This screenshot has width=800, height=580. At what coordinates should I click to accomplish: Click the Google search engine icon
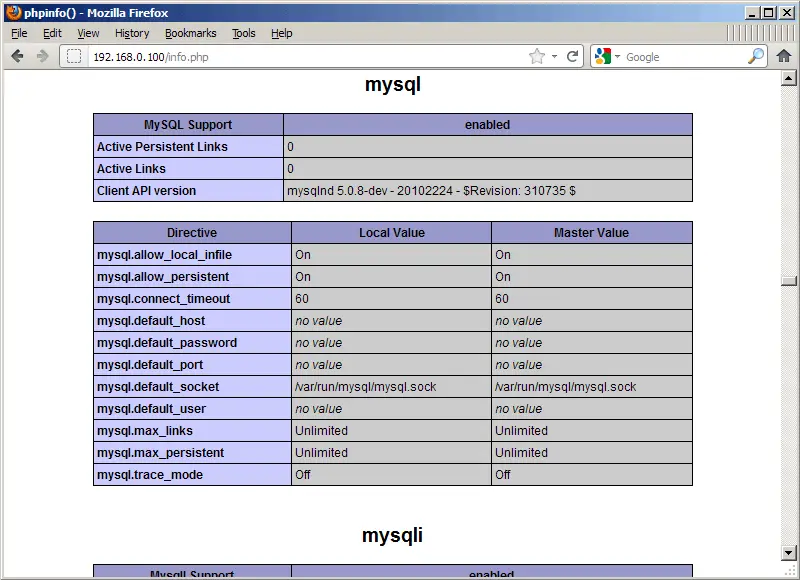pyautogui.click(x=603, y=56)
